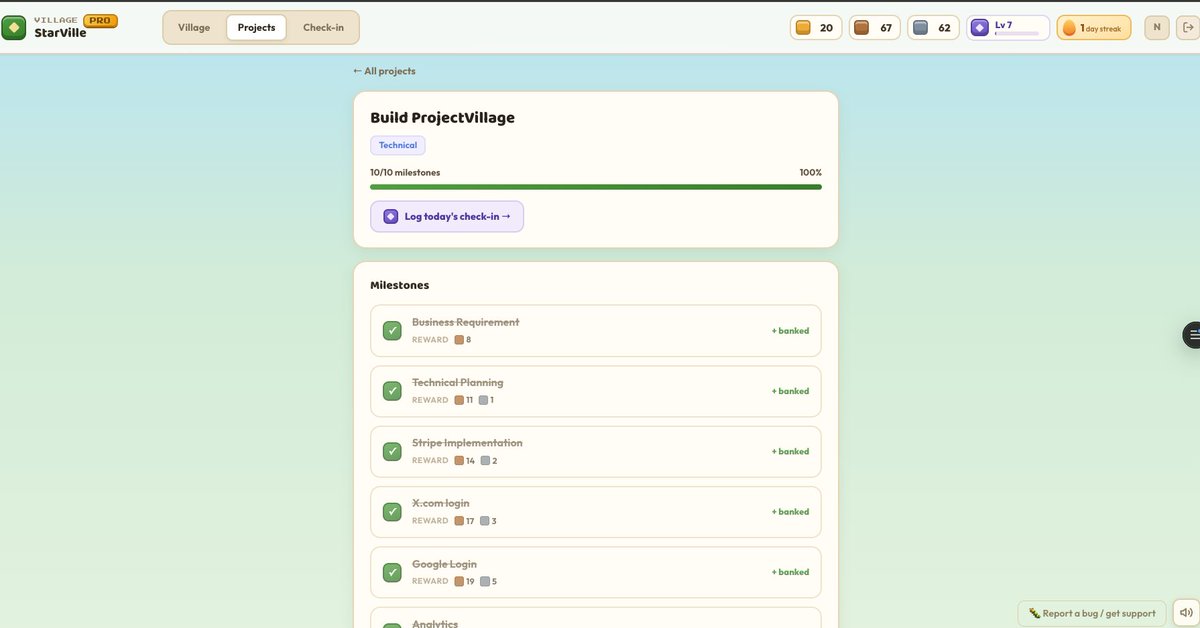The image size is (1200, 628).
Task: Click banked label on Google Login row
Action: [x=790, y=572]
